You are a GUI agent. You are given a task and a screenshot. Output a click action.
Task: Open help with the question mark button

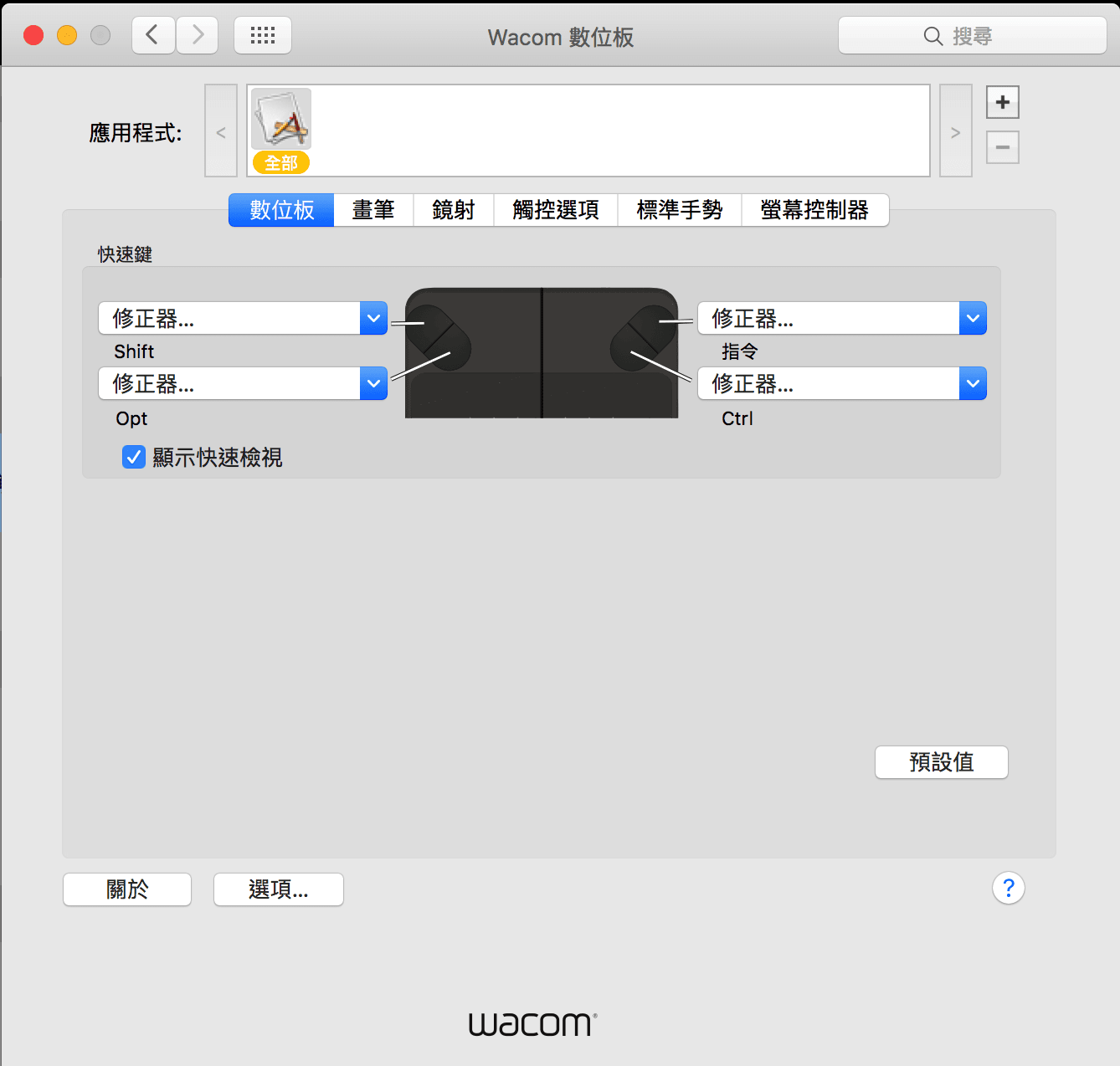1009,888
